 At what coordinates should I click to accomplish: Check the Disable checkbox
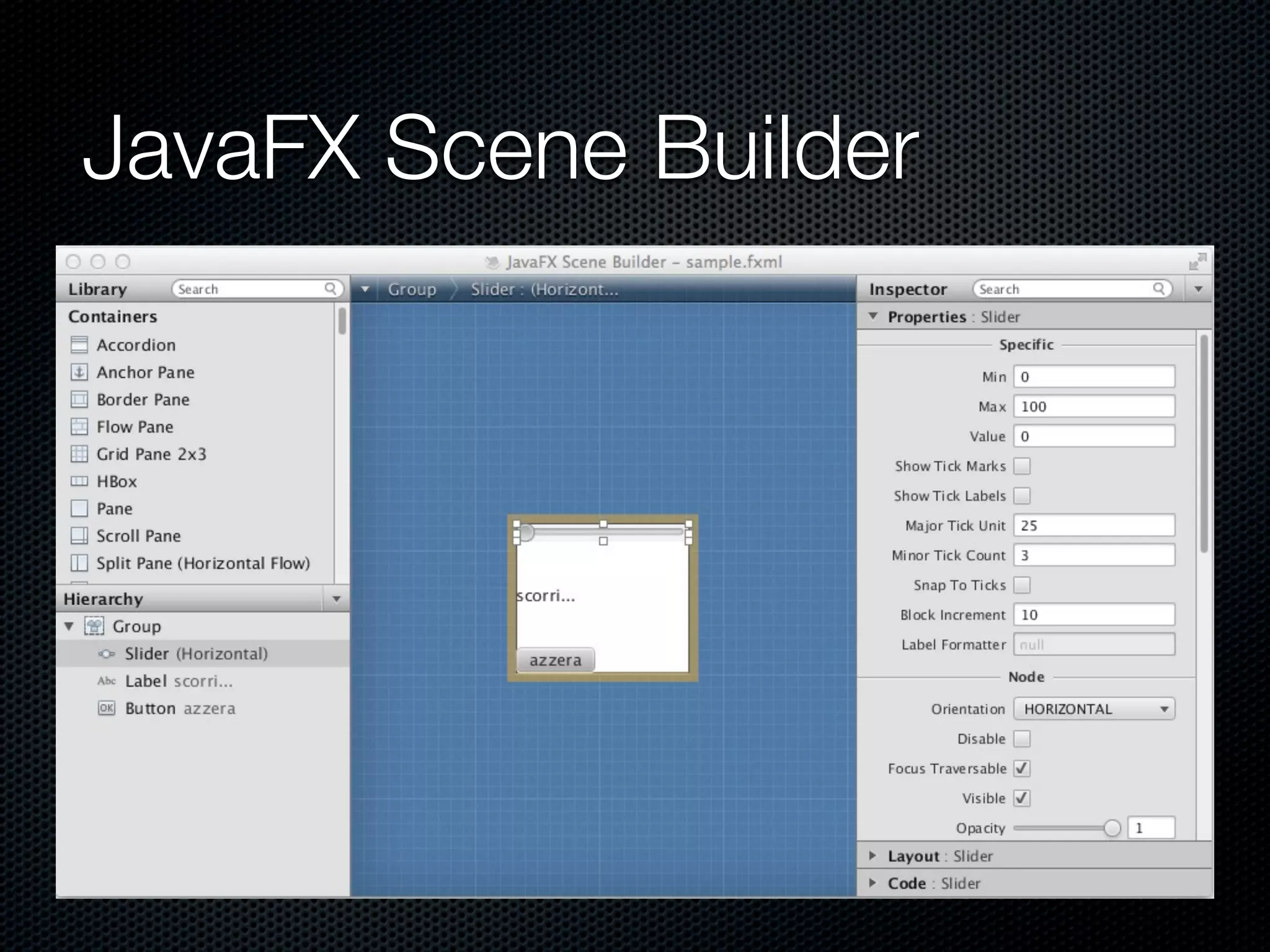click(1022, 739)
